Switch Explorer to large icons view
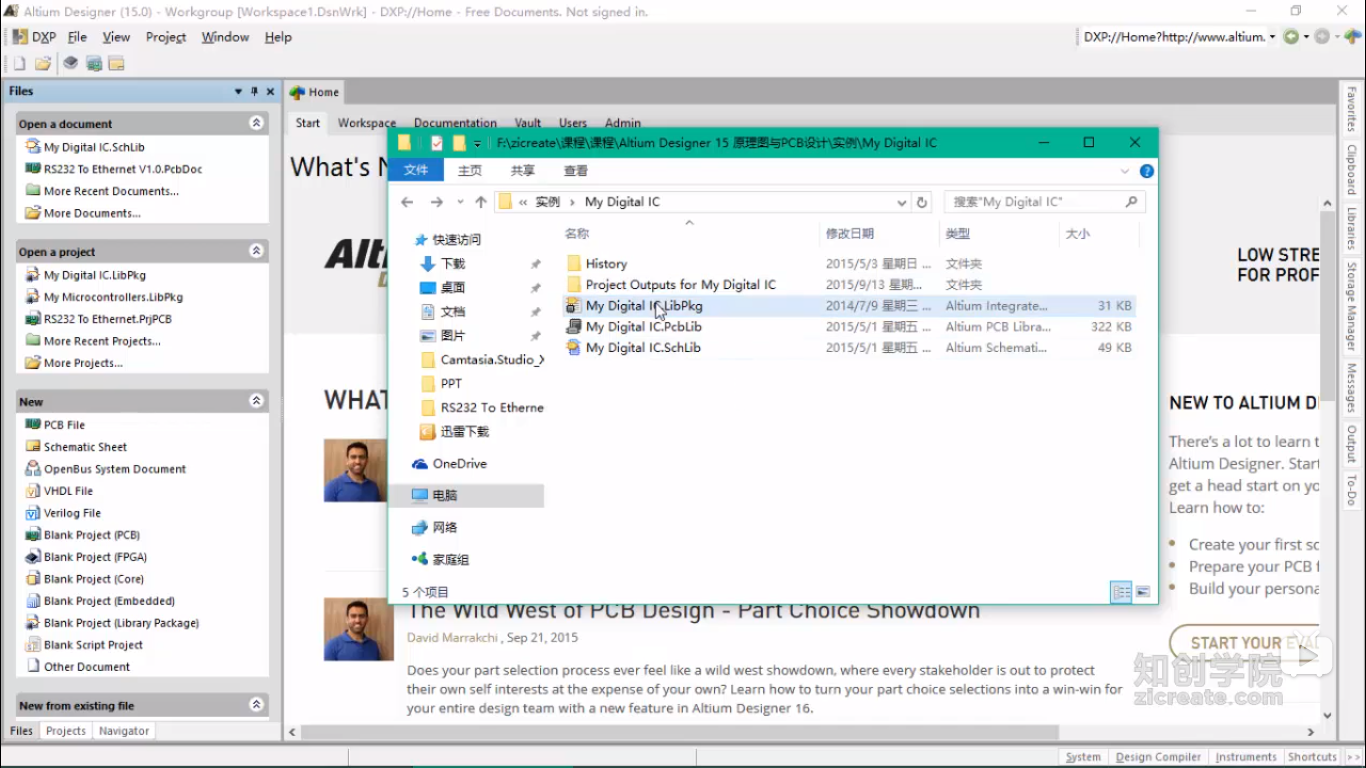This screenshot has width=1366, height=768. pos(1143,592)
